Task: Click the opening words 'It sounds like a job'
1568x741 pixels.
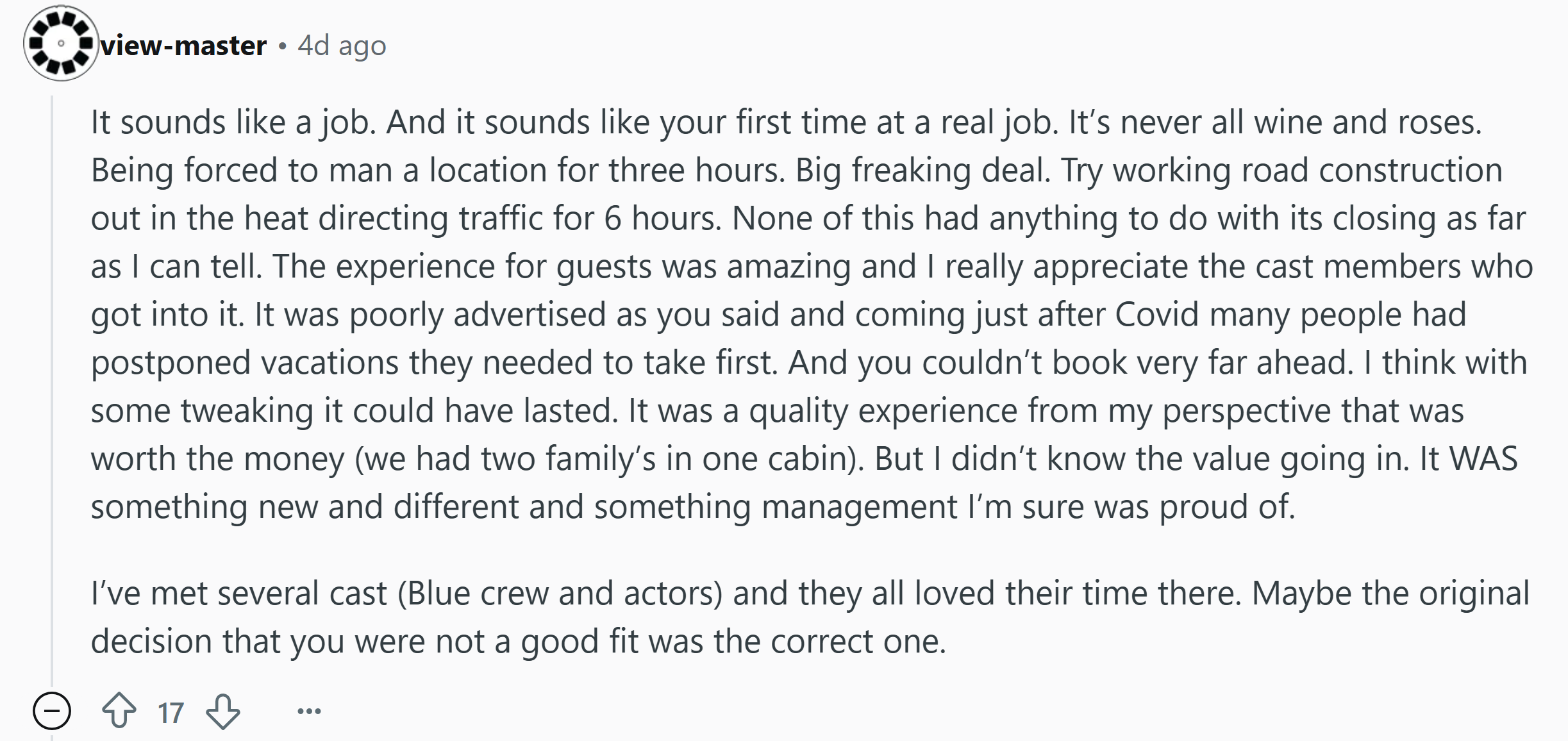Action: 233,122
